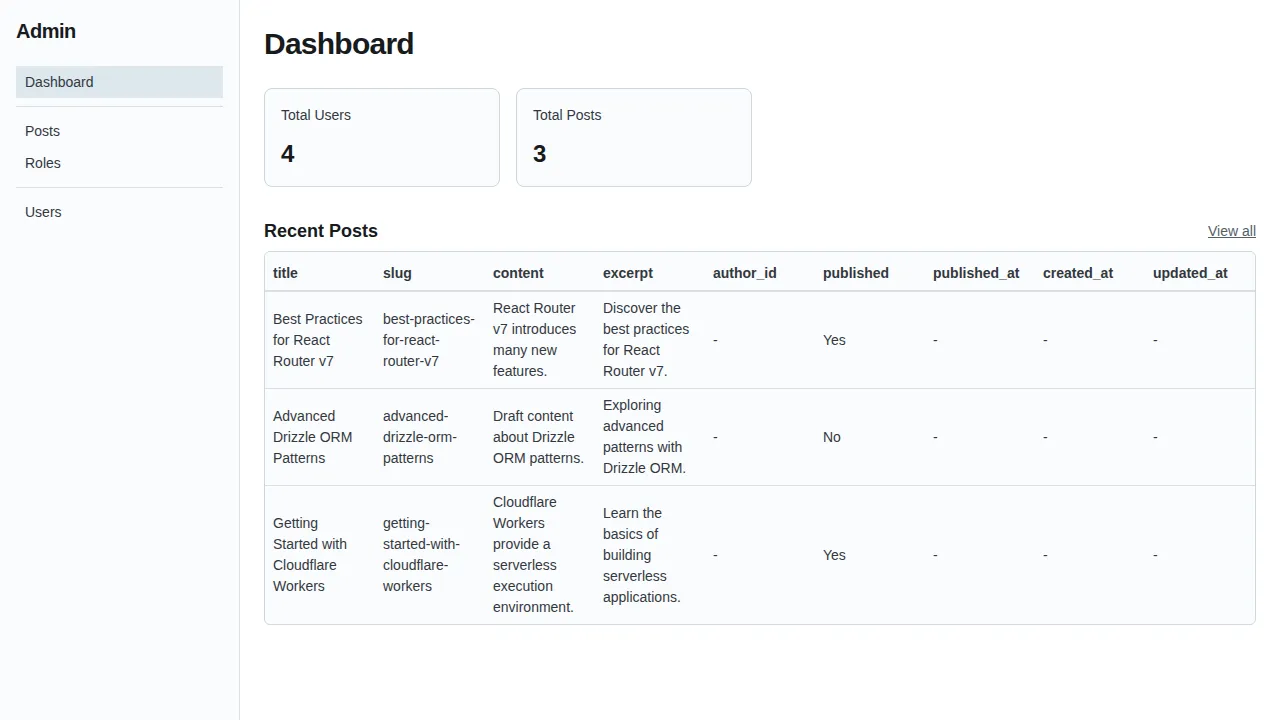The width and height of the screenshot is (1280, 720).
Task: Click the Yes published value for React Router post
Action: point(834,340)
